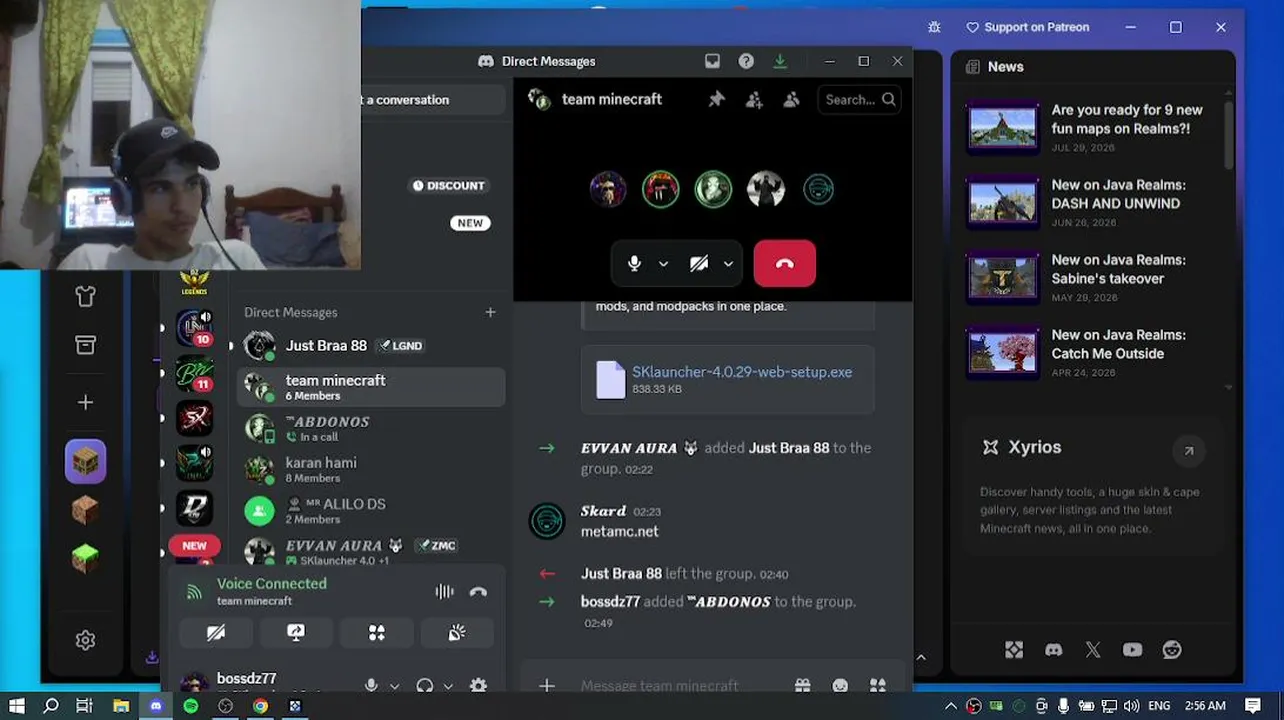Screen dimensions: 1284x720
Task: Select the team minecraft group chat
Action: point(371,387)
